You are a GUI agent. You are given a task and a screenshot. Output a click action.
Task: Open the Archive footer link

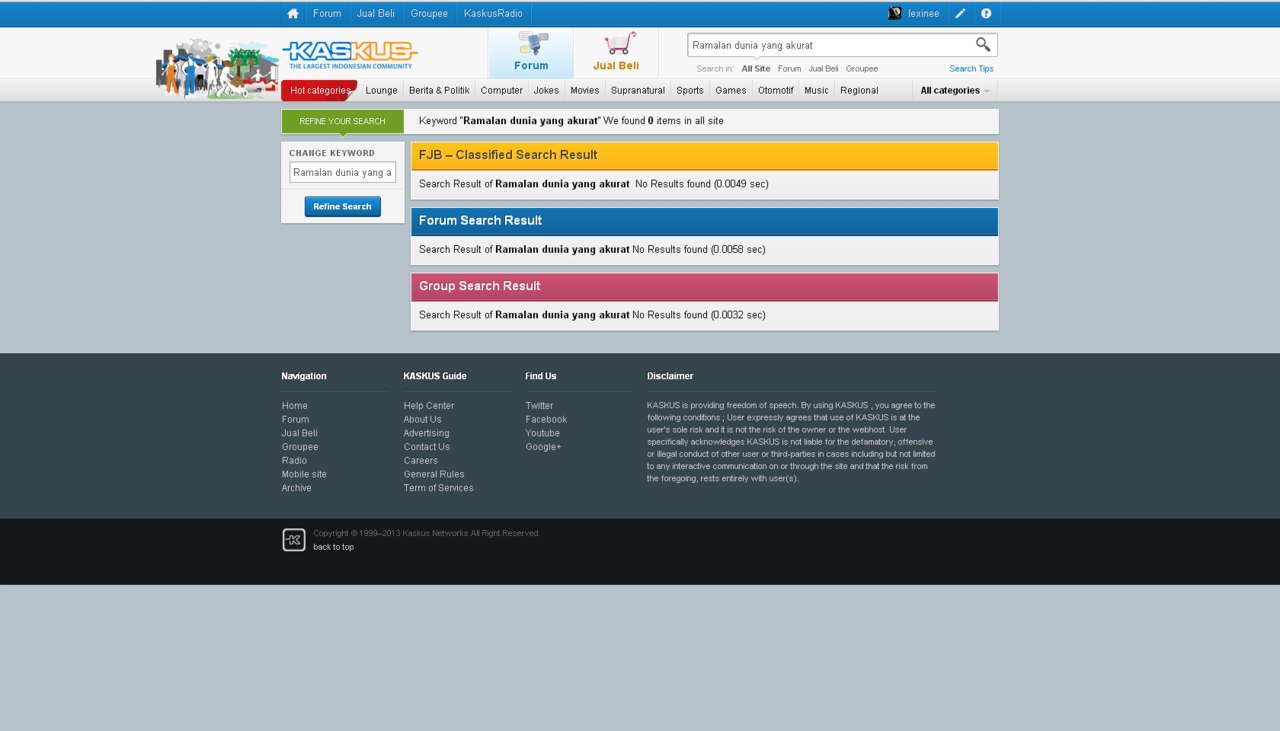[297, 488]
